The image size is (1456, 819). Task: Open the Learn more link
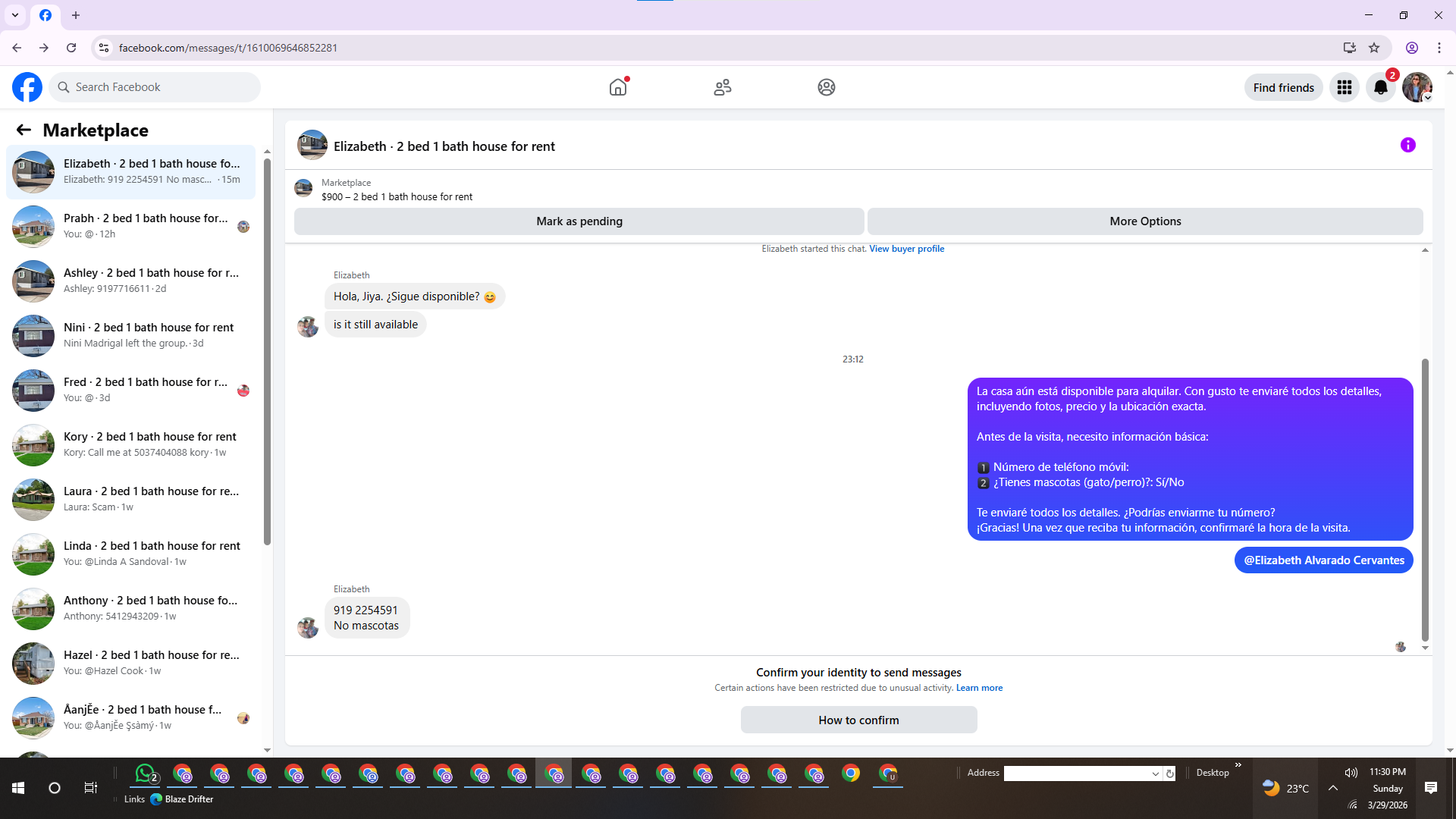(979, 688)
